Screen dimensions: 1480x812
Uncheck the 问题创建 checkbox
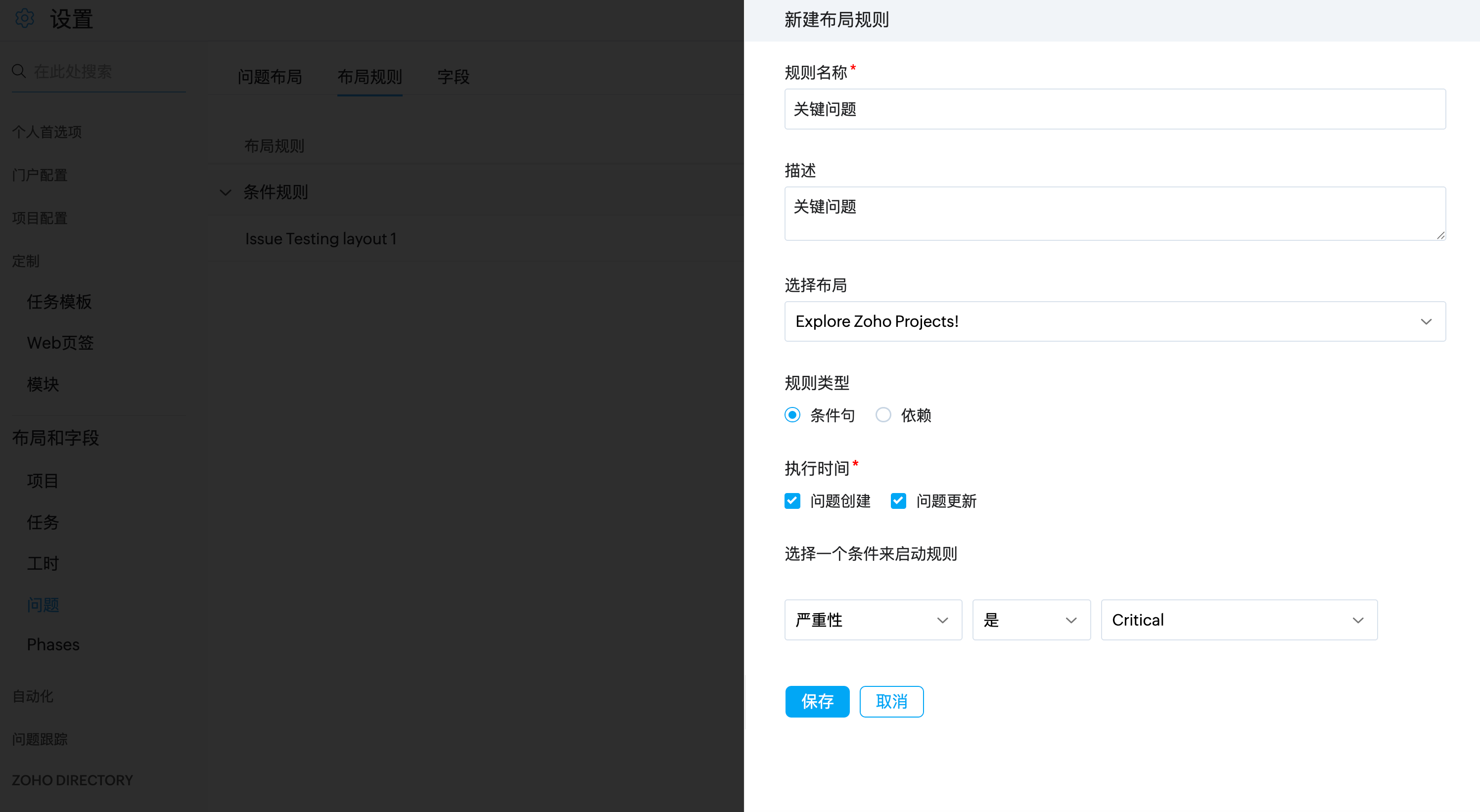coord(792,501)
